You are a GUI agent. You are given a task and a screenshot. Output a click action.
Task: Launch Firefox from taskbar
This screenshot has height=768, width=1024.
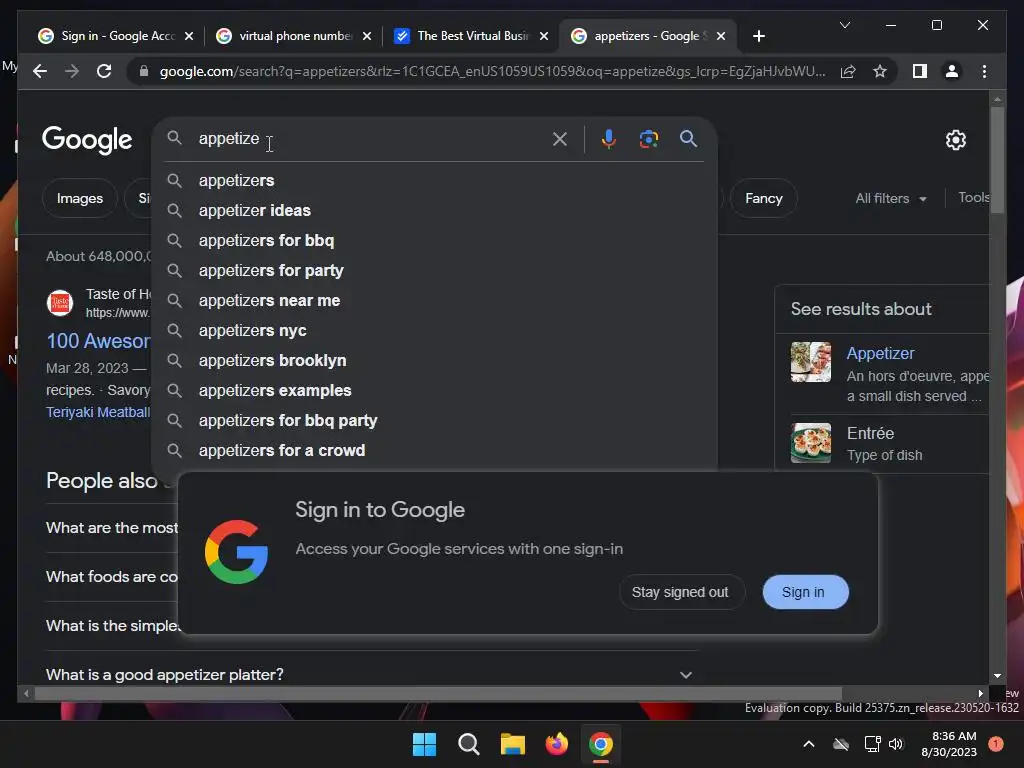tap(556, 744)
